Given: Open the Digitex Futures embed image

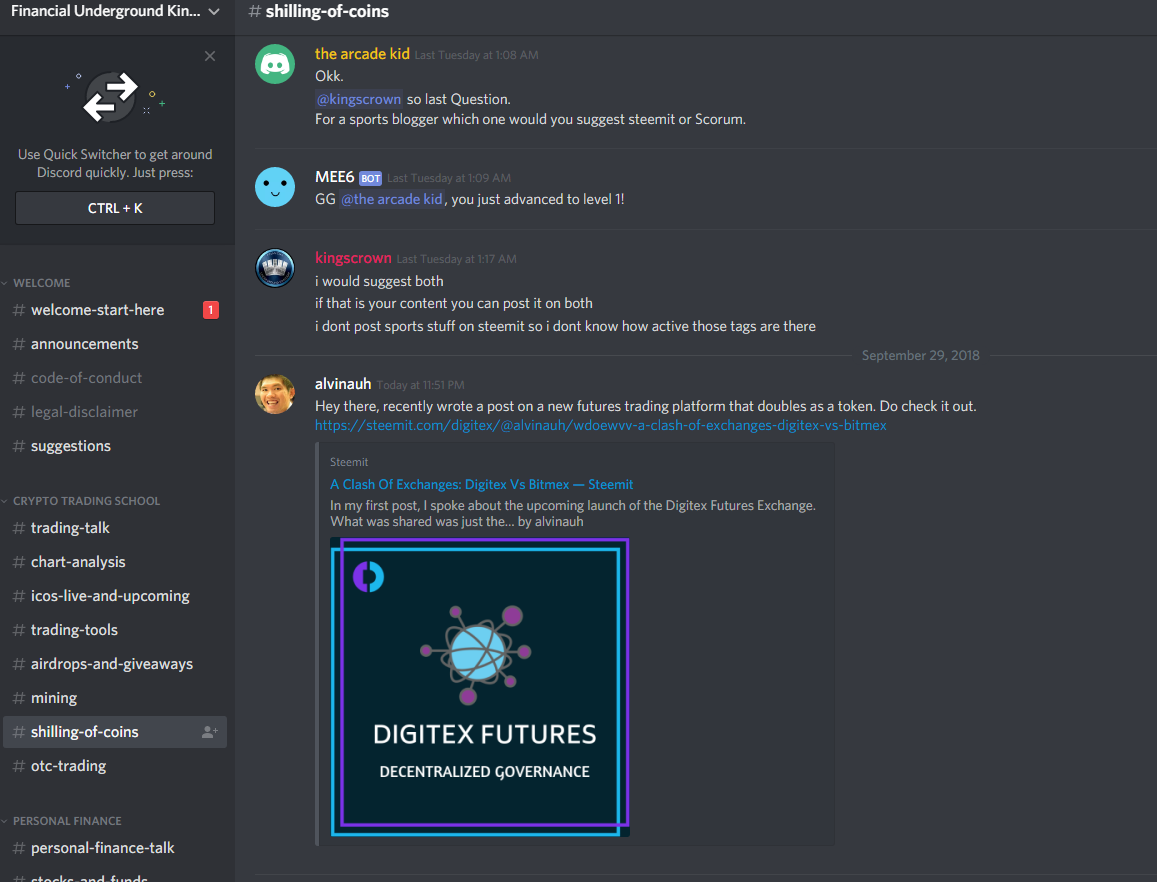Looking at the screenshot, I should [x=480, y=687].
